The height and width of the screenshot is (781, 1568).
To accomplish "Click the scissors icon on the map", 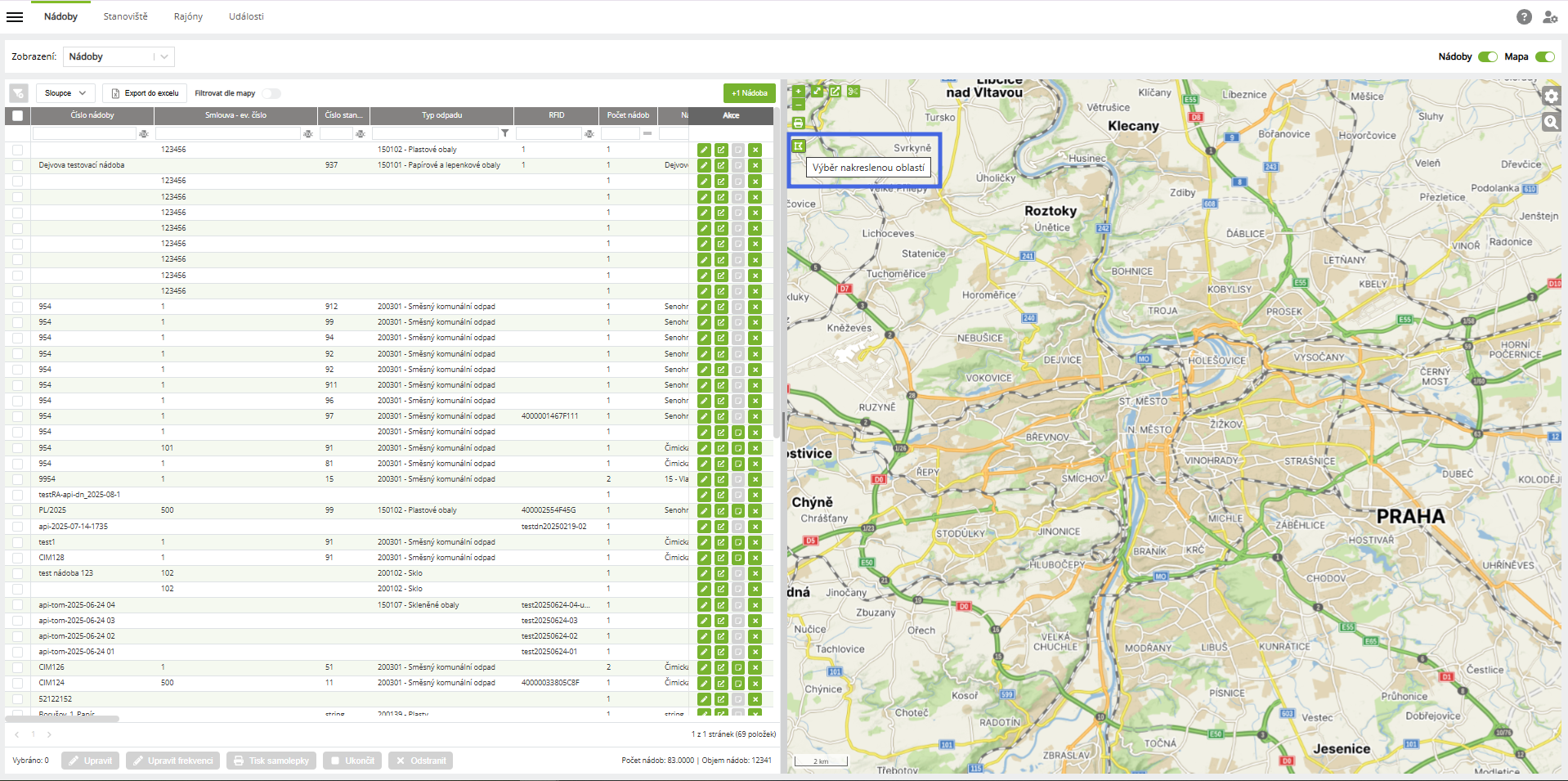I will point(853,92).
